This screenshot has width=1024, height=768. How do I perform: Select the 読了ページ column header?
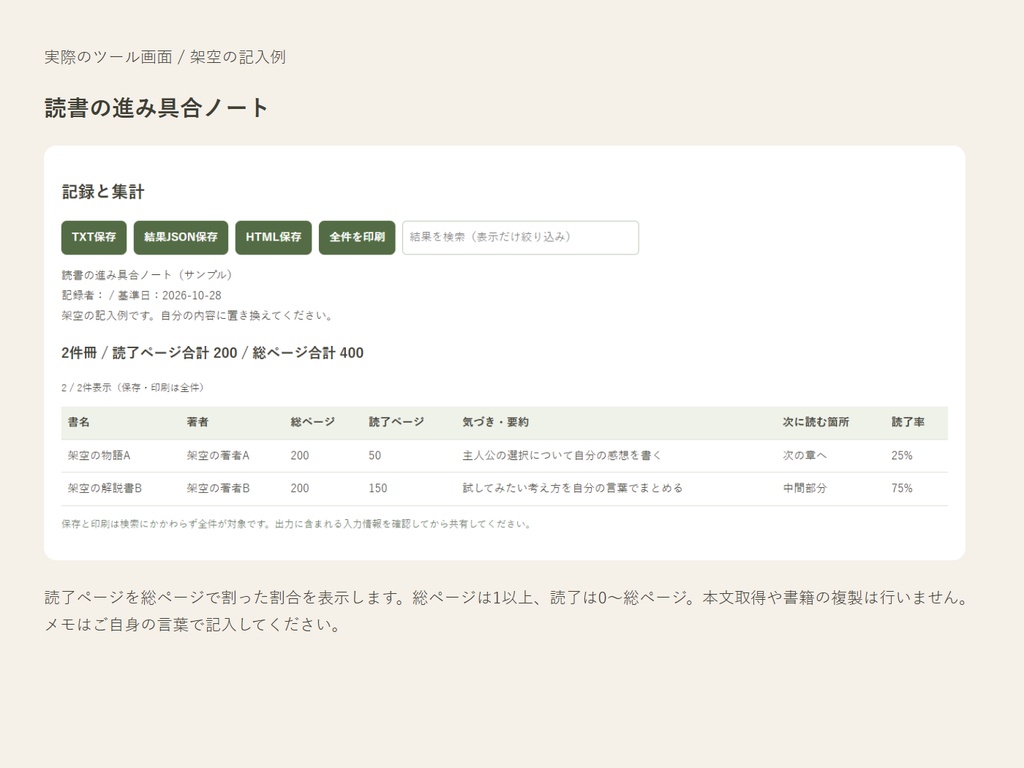(x=396, y=422)
